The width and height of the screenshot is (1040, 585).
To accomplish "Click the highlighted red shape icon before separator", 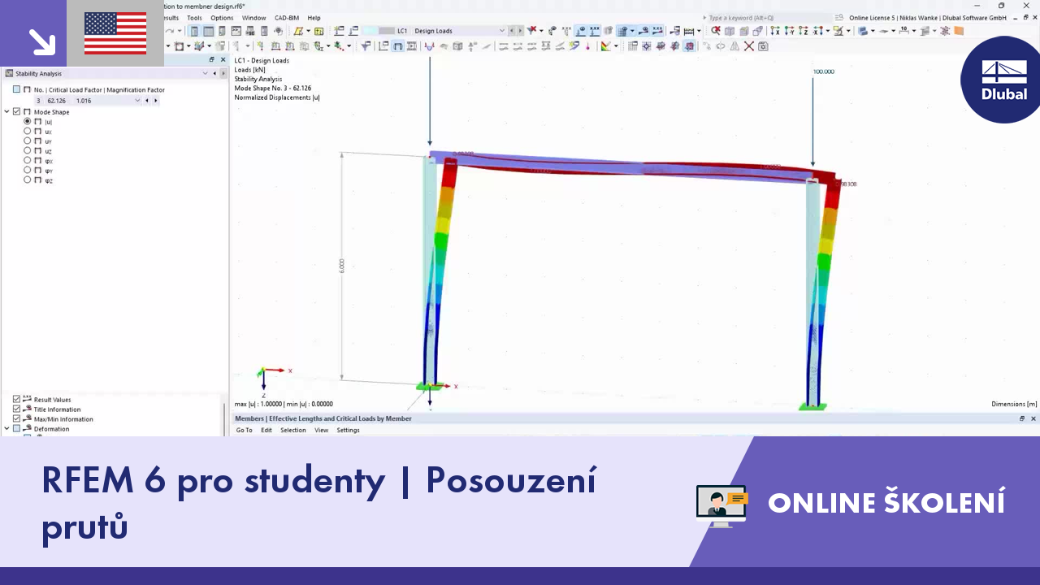I will (689, 46).
